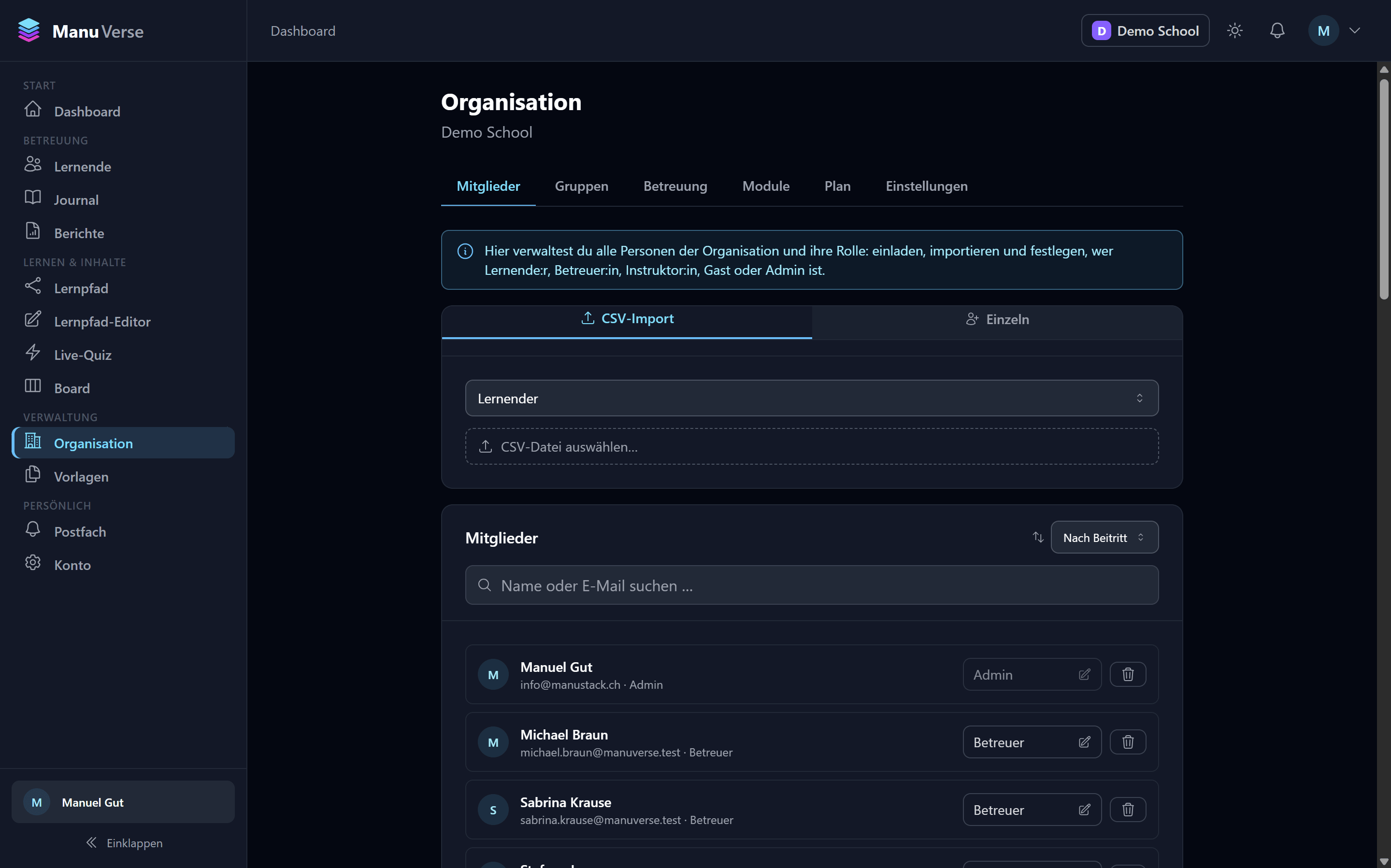Focus the name or e-mail search field
This screenshot has height=868, width=1391.
pos(811,584)
